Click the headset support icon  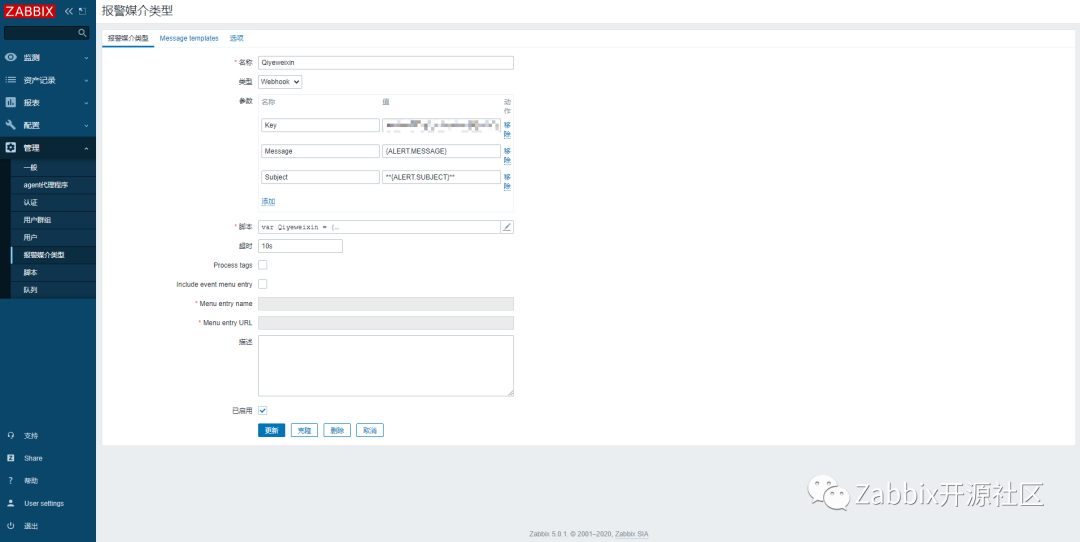click(x=10, y=435)
